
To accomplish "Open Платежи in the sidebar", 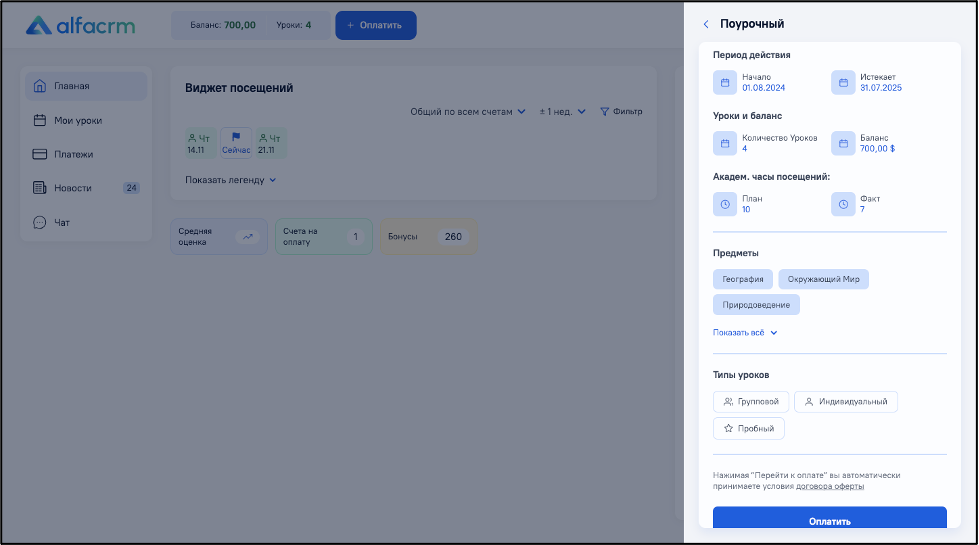I will coord(86,154).
